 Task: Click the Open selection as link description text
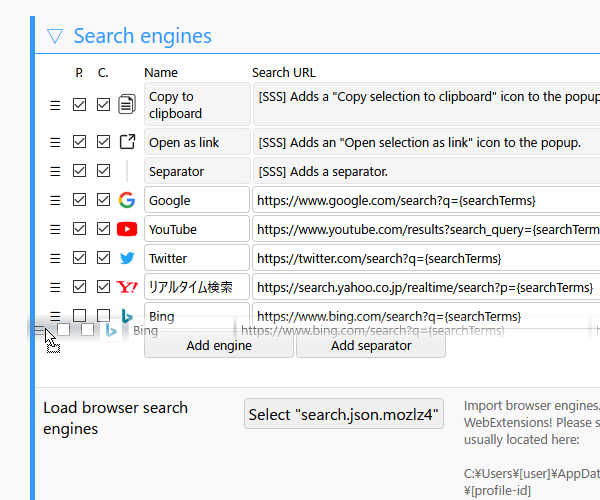(420, 142)
